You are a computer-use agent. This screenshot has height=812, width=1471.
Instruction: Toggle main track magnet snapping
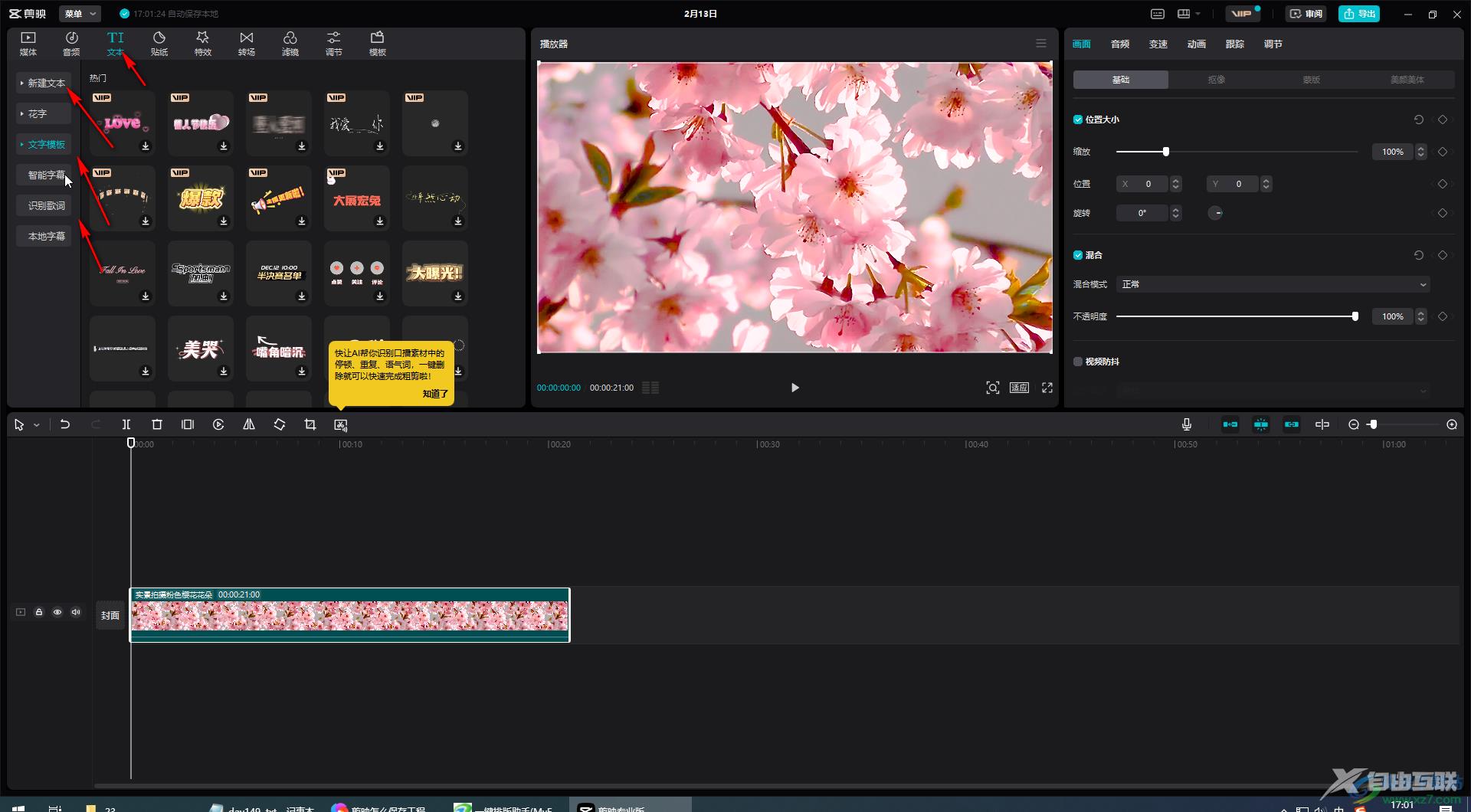click(x=1230, y=424)
